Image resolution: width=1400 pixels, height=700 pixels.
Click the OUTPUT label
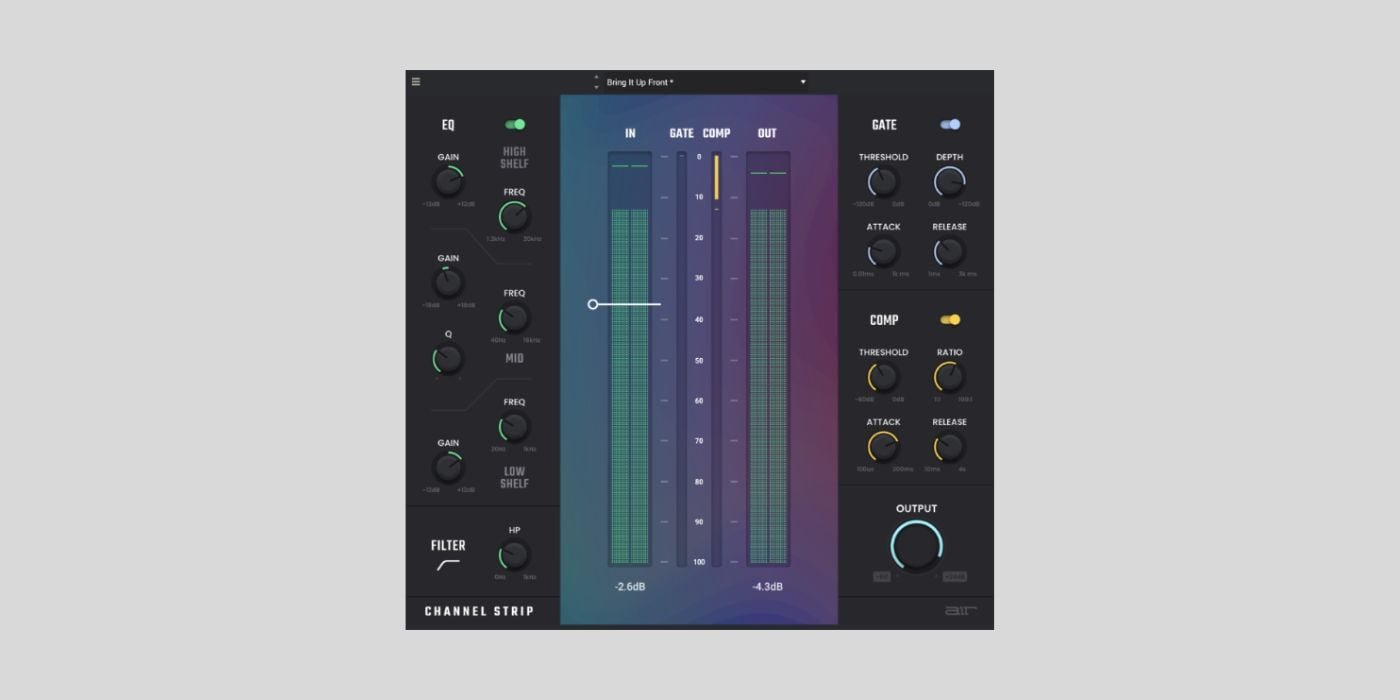point(916,508)
